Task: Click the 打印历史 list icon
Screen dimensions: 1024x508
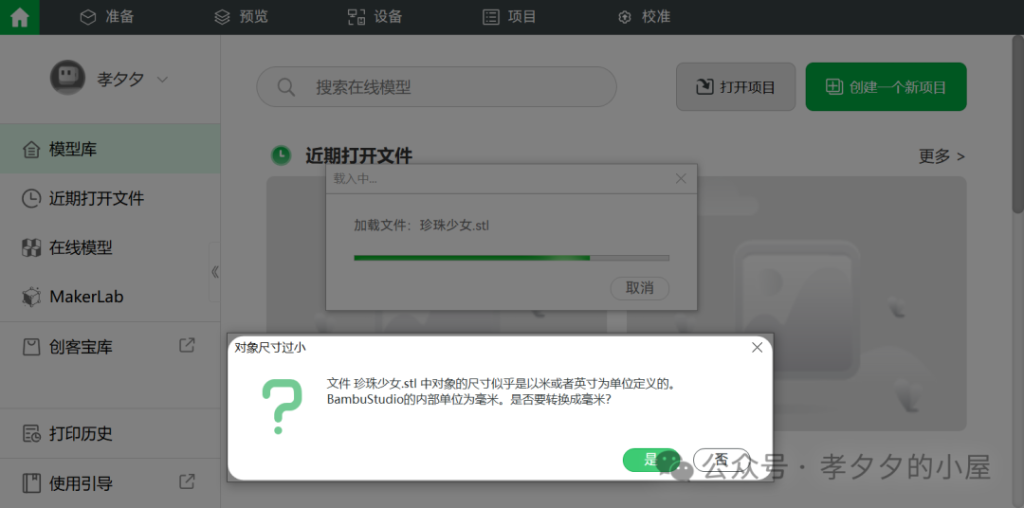Action: 31,434
